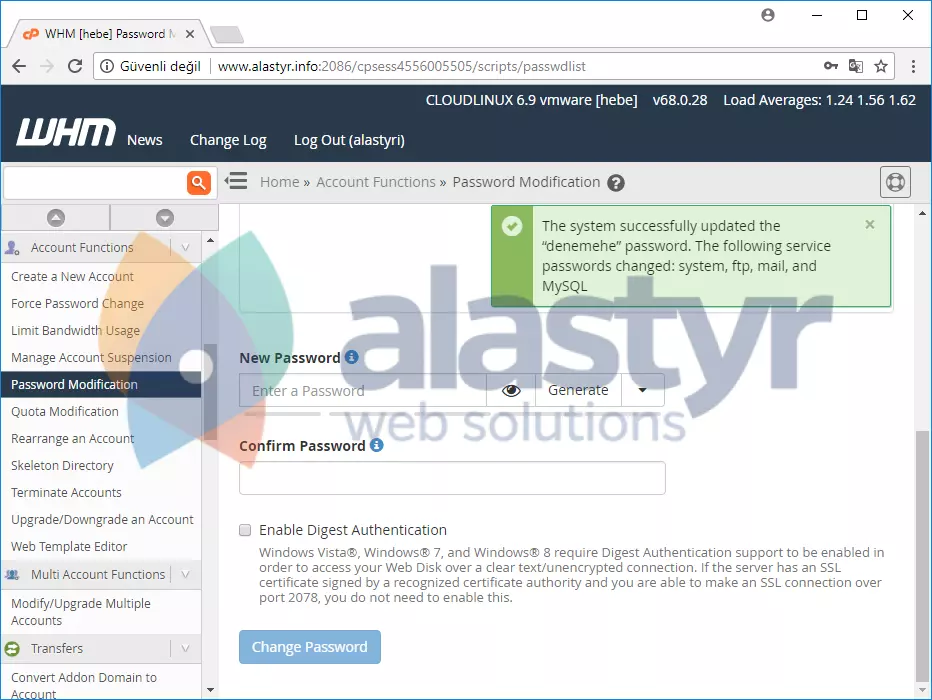932x700 pixels.
Task: Go to Account Functions breadcrumb link
Action: tap(376, 182)
